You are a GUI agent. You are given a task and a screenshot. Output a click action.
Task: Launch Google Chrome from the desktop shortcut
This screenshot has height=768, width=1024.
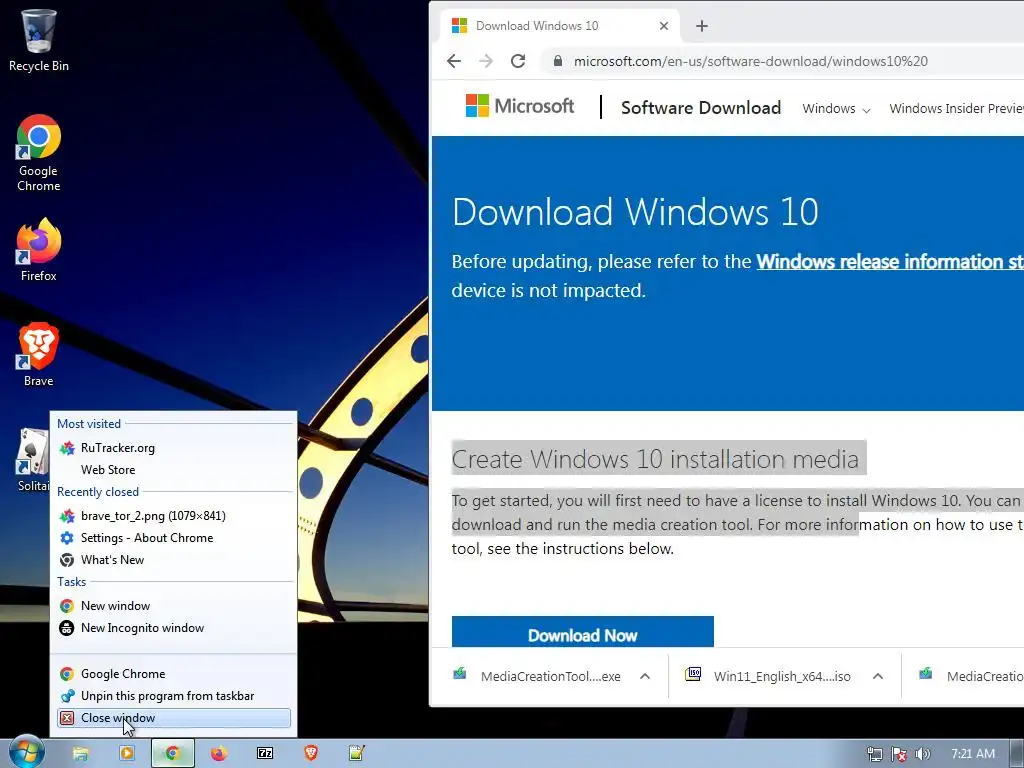pos(39,153)
